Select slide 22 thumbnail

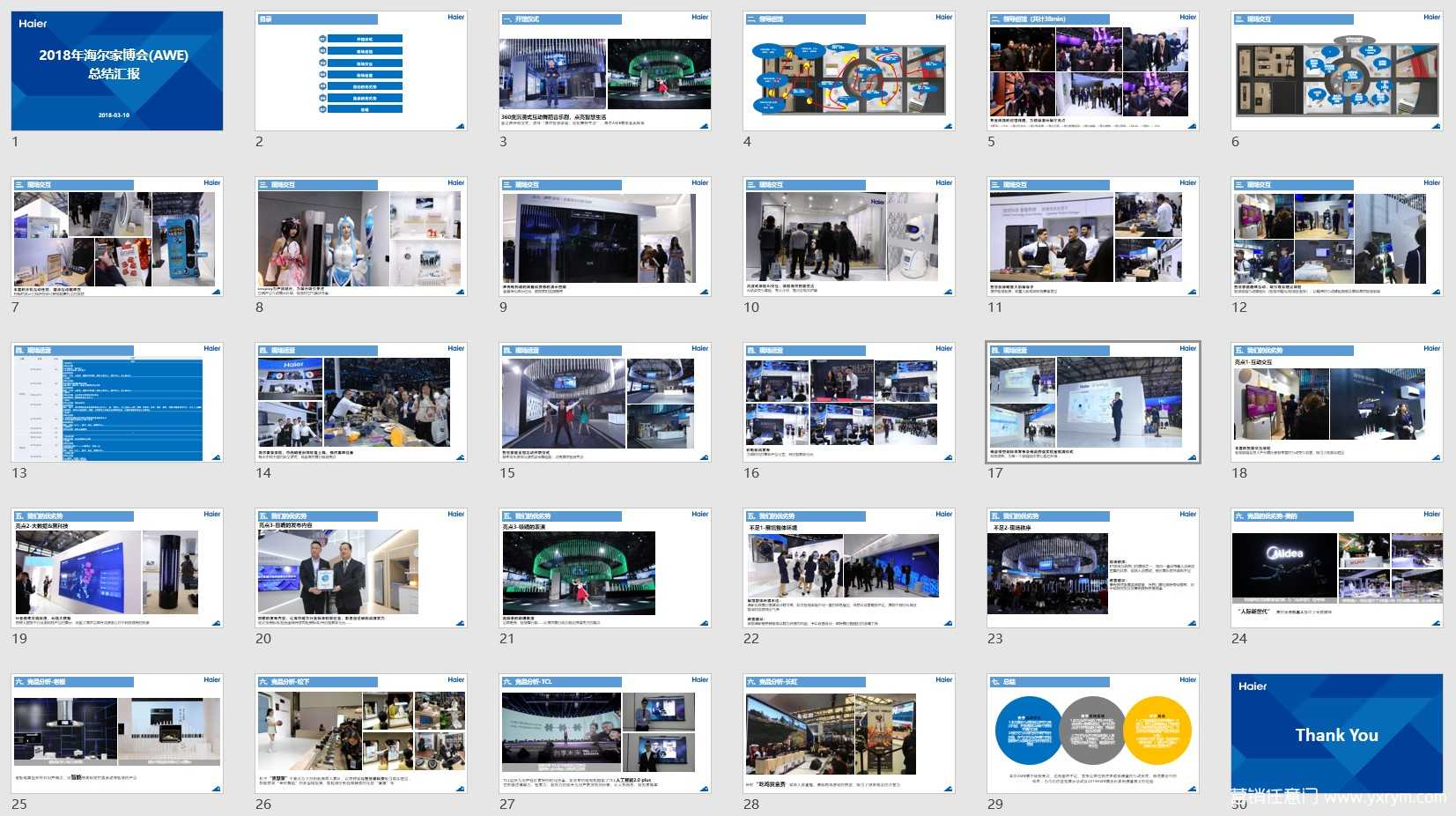(849, 568)
